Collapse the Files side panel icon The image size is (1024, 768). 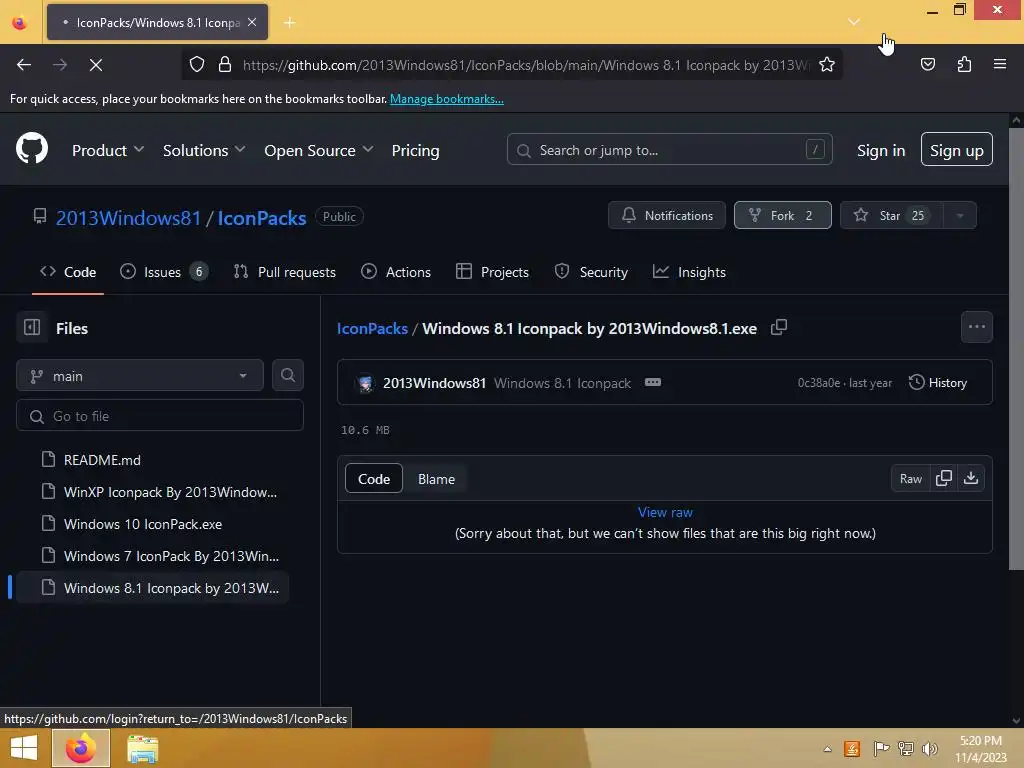click(32, 327)
